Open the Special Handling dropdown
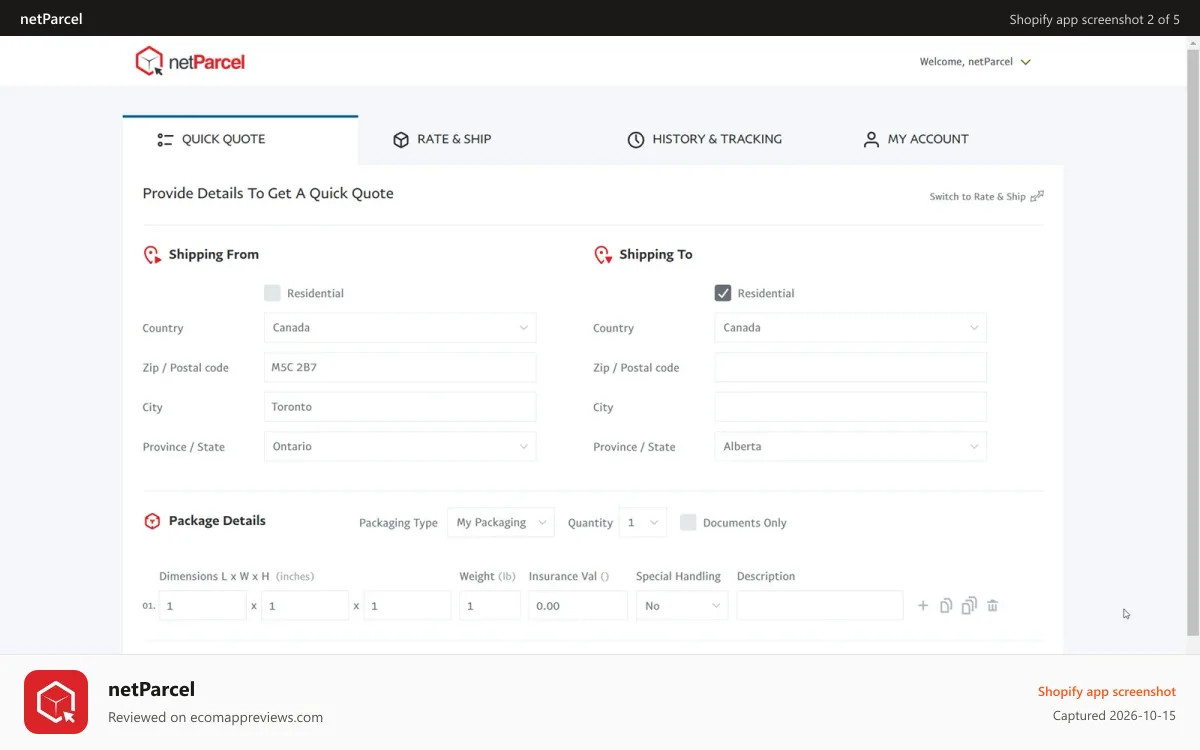Screen dimensions: 1200x750 pyautogui.click(x=682, y=606)
